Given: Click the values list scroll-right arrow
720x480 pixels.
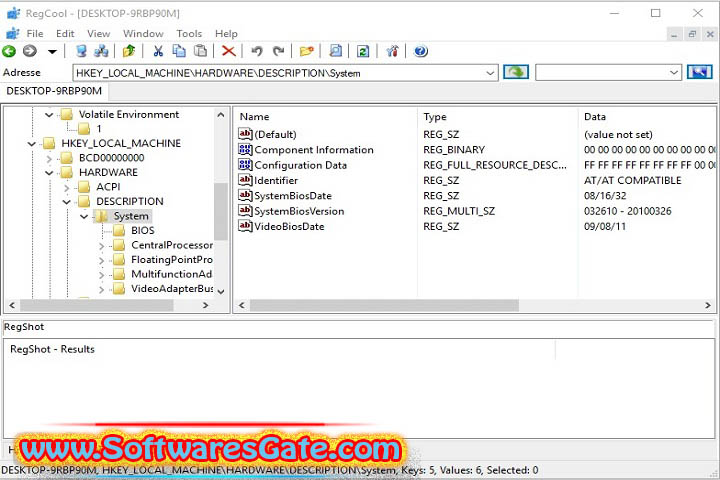Looking at the screenshot, I should pyautogui.click(x=708, y=305).
